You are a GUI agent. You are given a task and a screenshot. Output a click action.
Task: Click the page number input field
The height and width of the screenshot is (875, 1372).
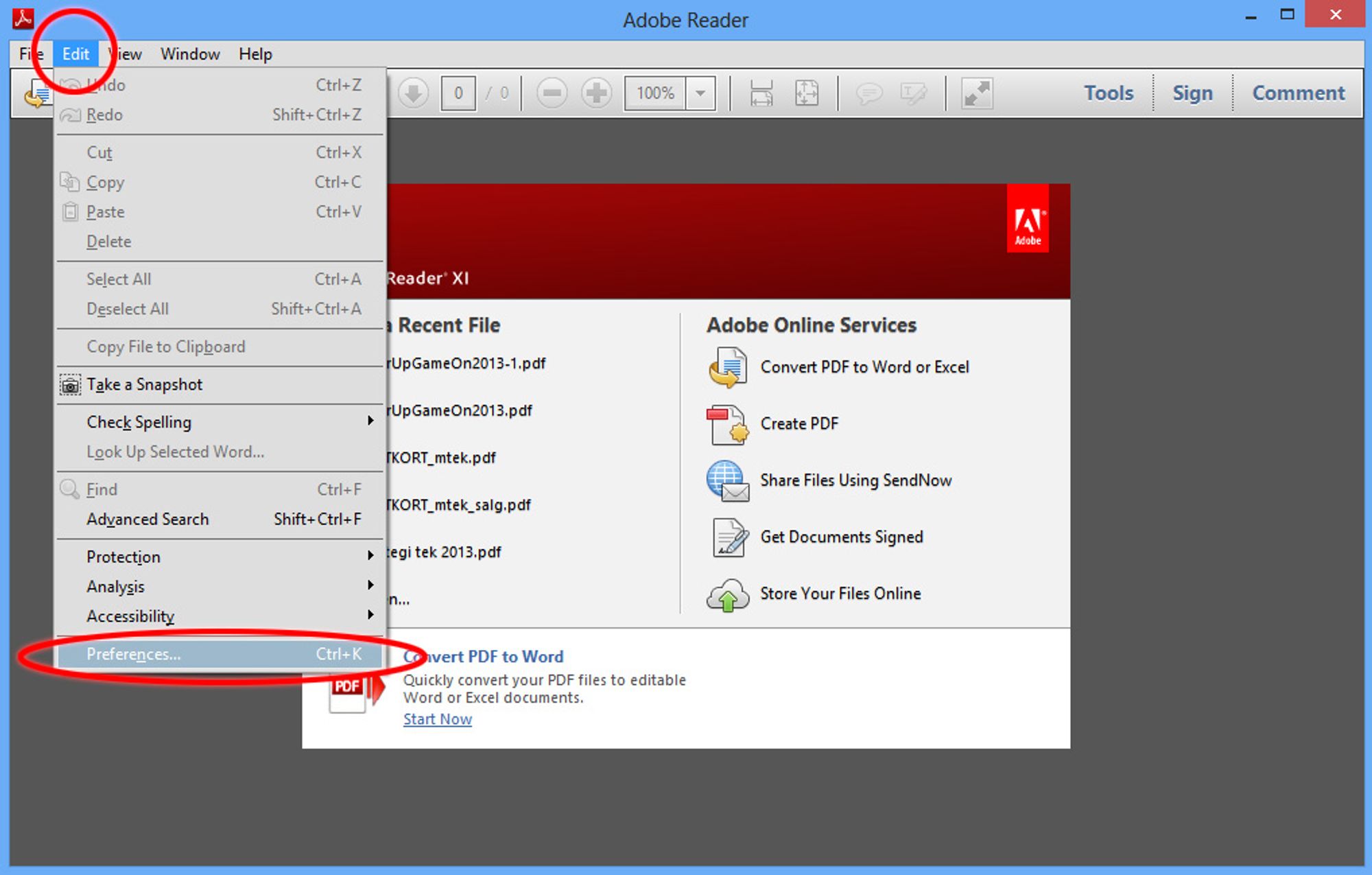click(458, 93)
